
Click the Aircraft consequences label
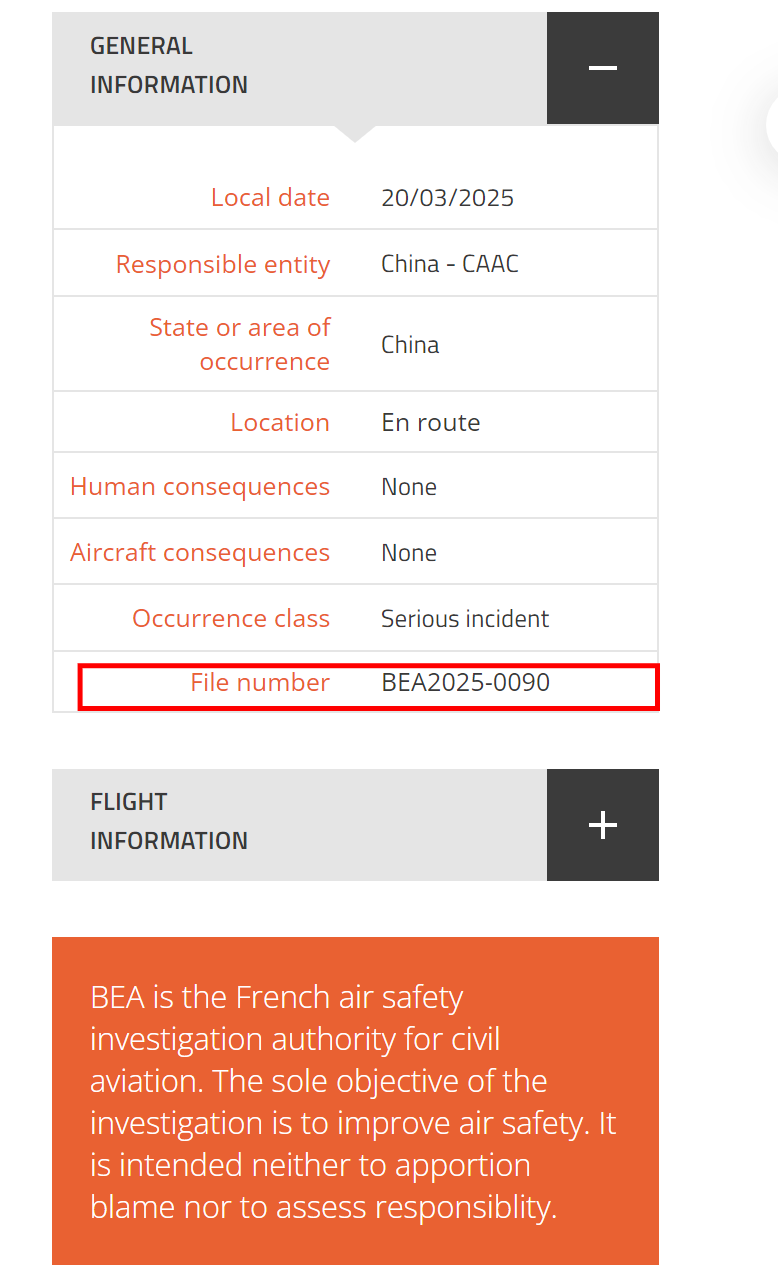[x=200, y=553]
